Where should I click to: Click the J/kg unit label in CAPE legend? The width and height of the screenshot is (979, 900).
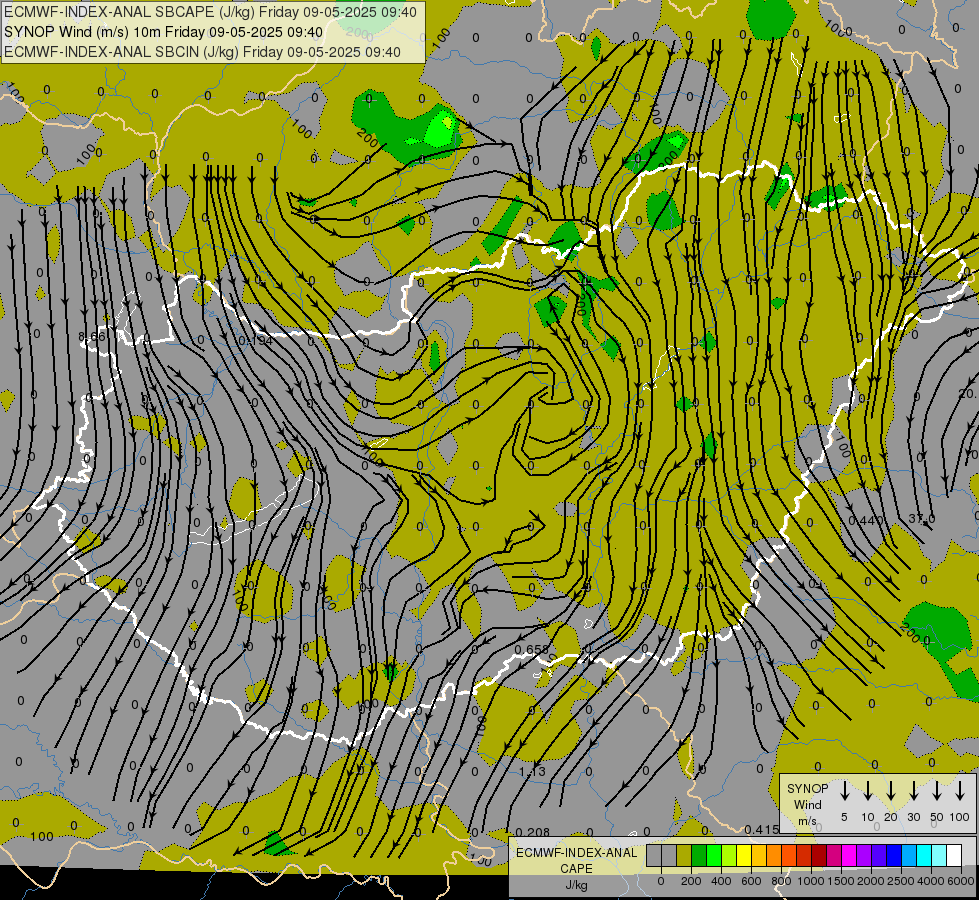point(576,885)
